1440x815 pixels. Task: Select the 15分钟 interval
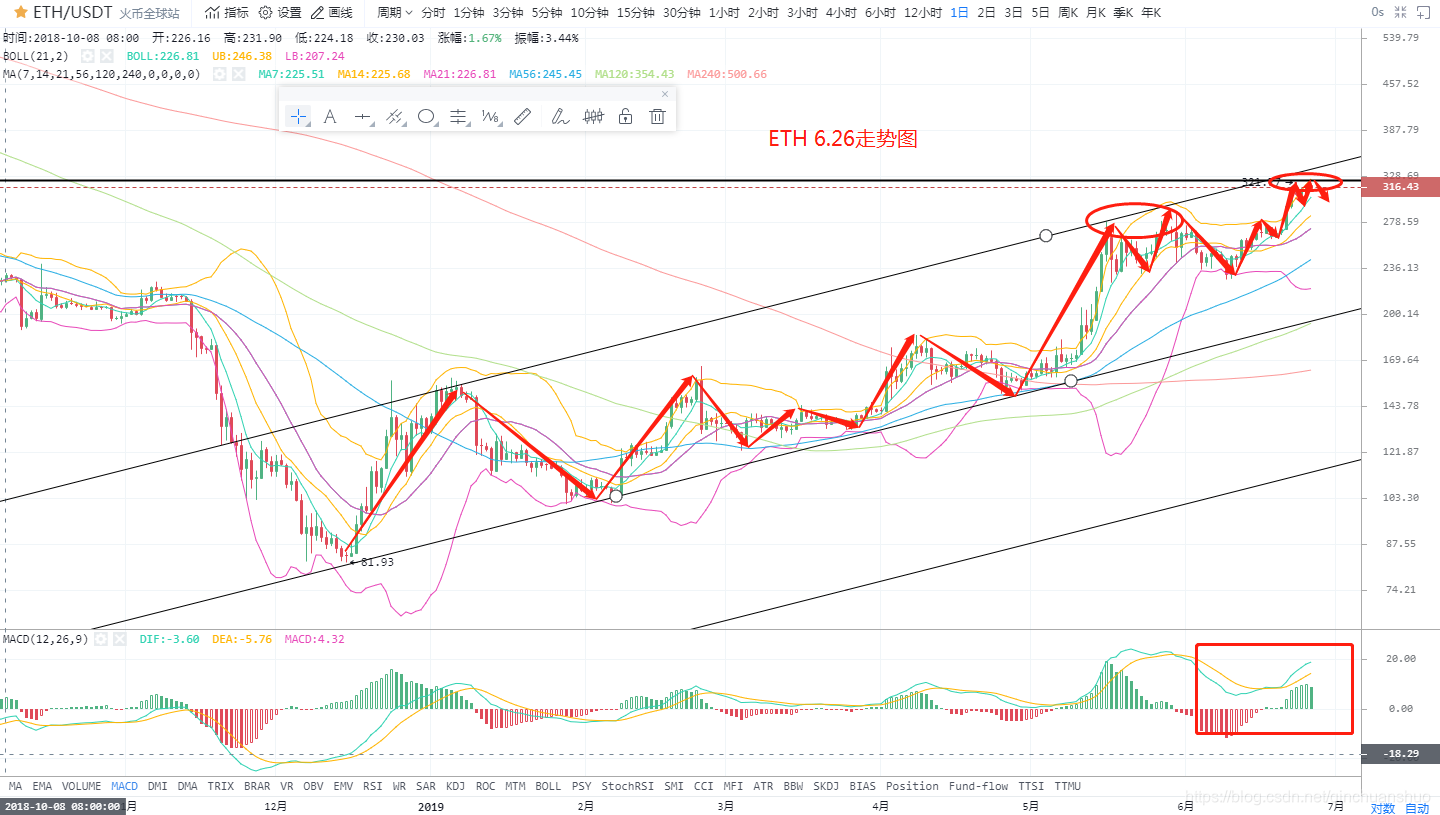click(636, 13)
